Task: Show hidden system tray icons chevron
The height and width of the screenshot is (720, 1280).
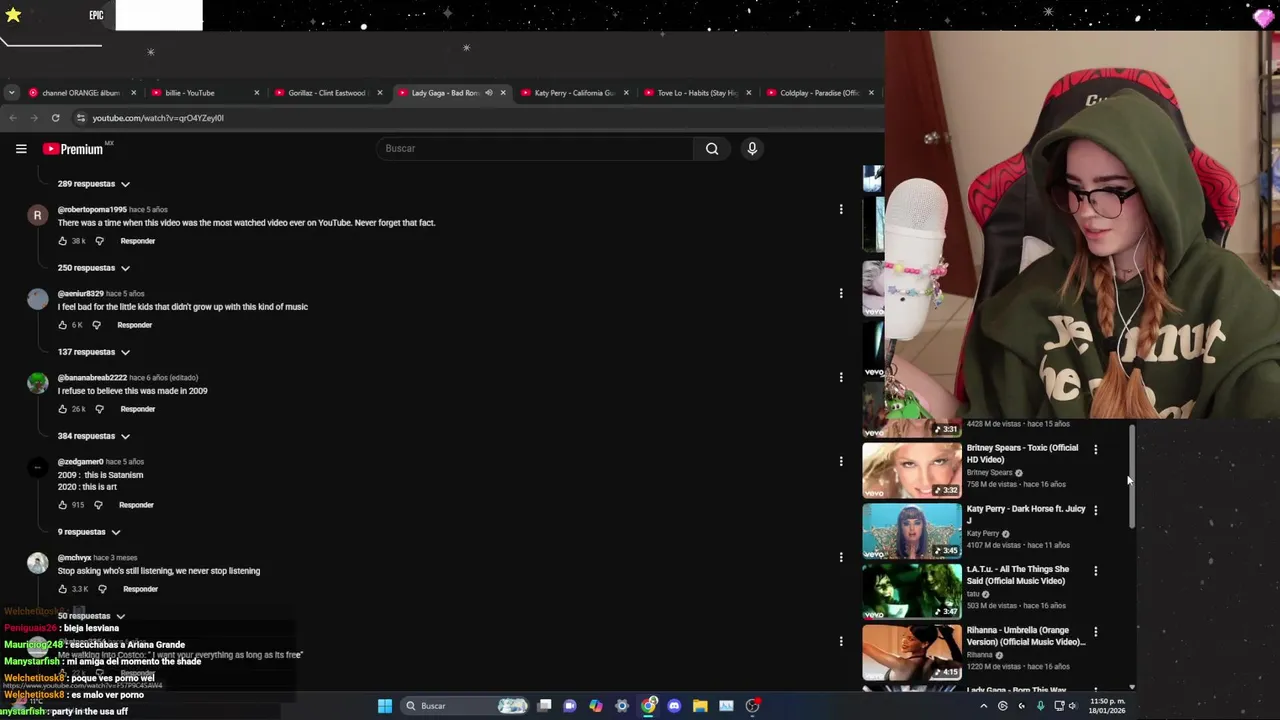Action: pyautogui.click(x=983, y=706)
